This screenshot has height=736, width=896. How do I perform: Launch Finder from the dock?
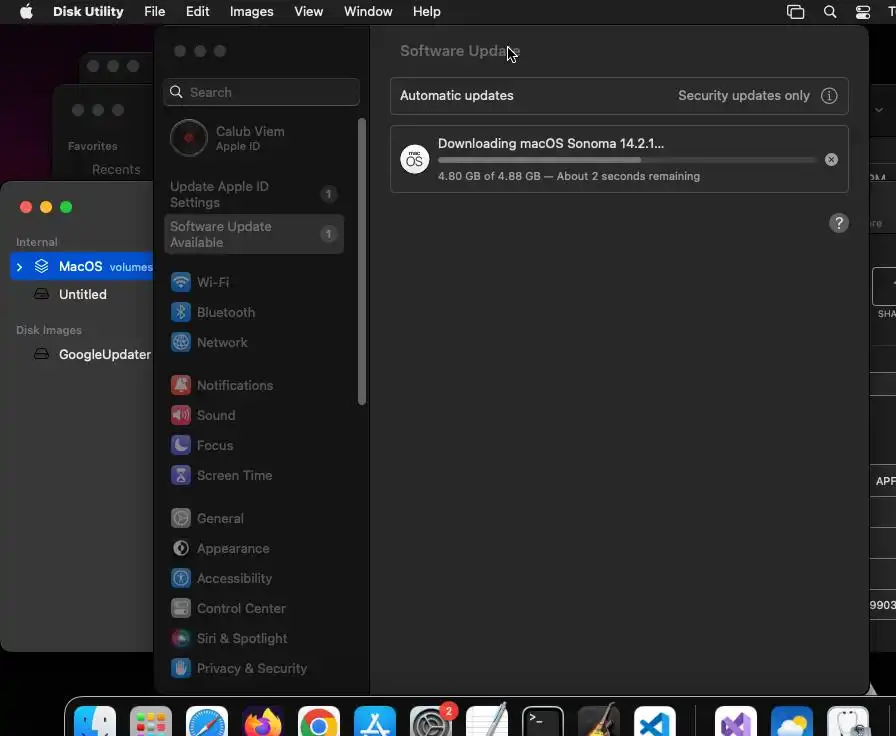95,721
